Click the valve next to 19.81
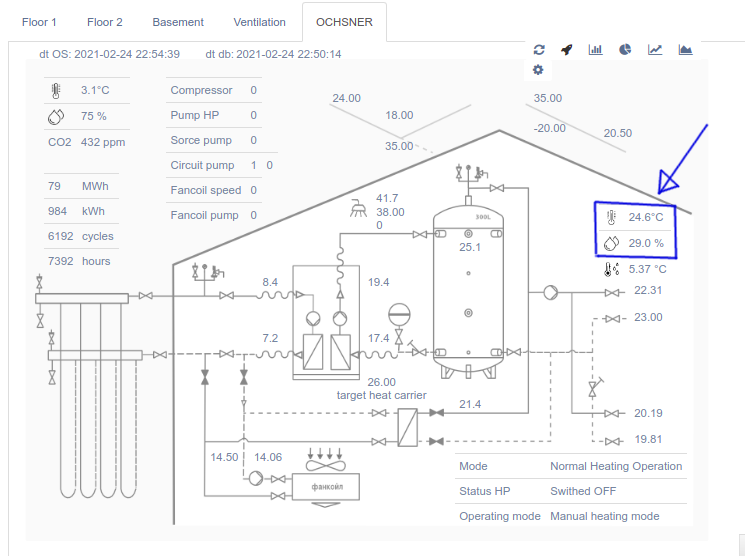745x556 pixels. pos(612,441)
